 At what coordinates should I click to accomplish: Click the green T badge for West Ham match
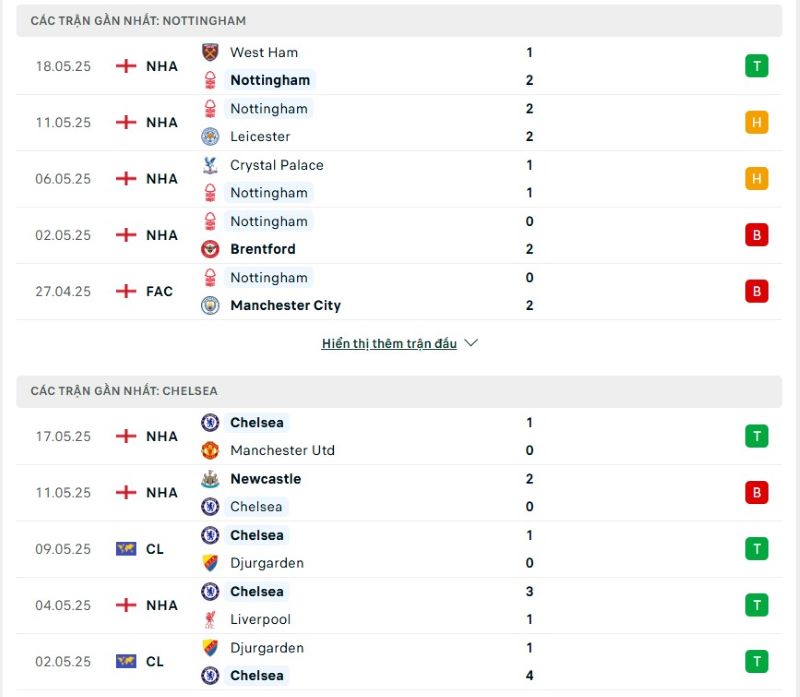[x=757, y=66]
